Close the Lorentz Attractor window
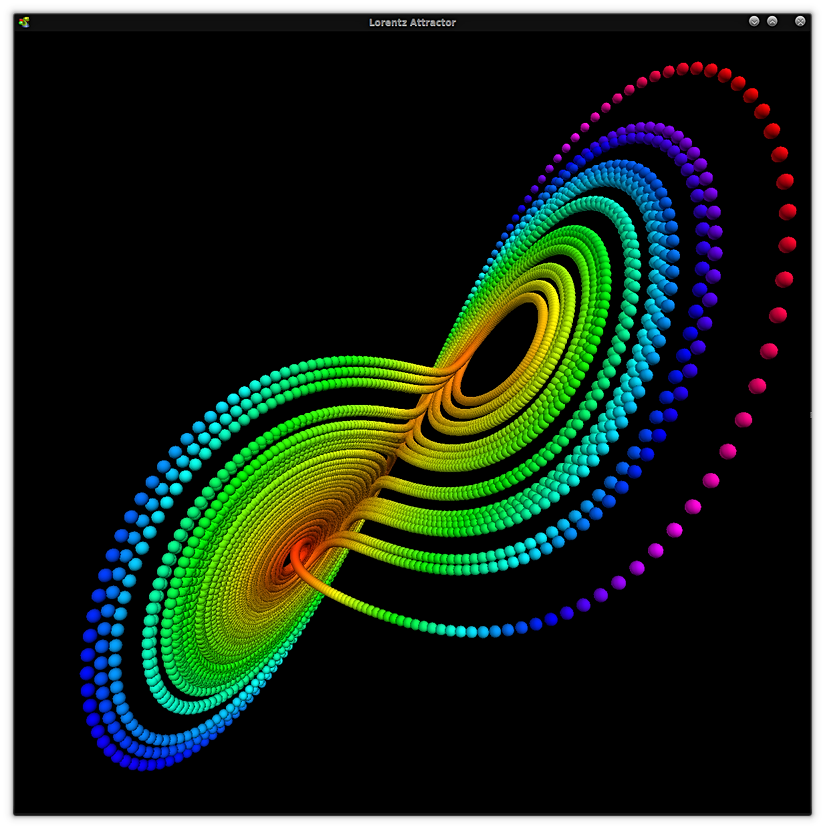The image size is (825, 829). [800, 21]
